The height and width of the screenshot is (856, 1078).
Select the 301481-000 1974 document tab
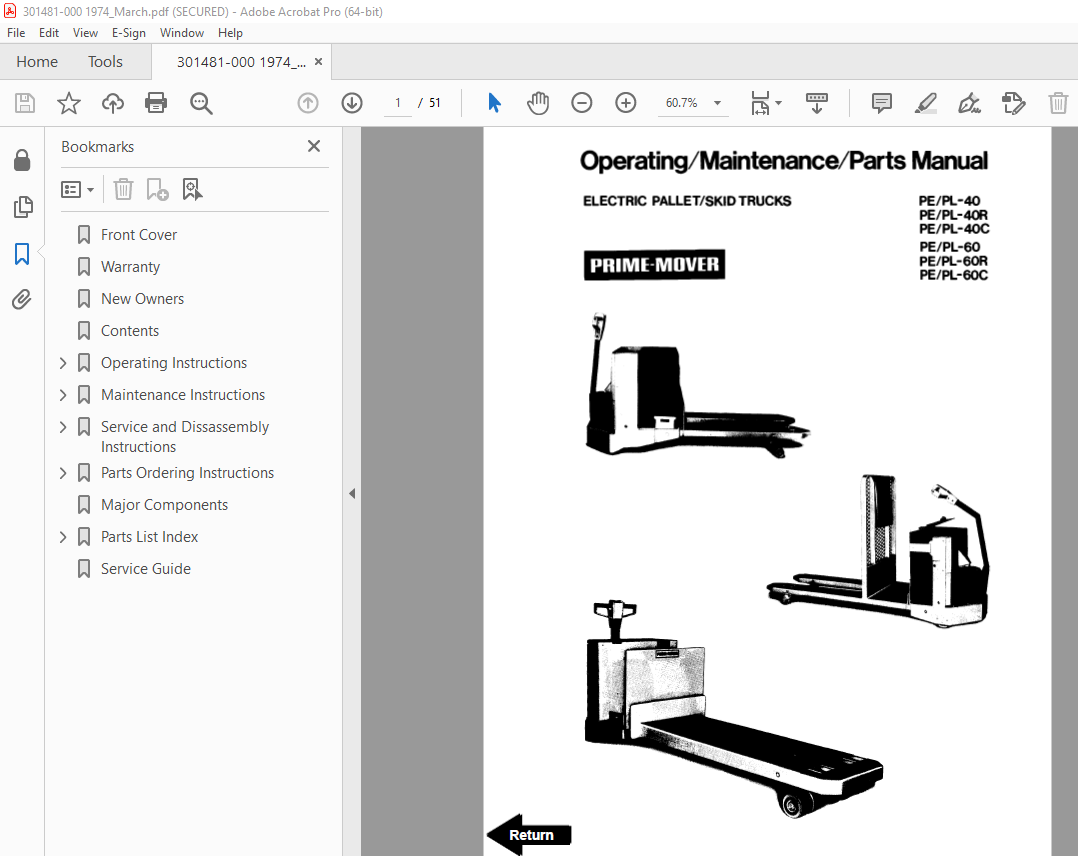[x=241, y=62]
